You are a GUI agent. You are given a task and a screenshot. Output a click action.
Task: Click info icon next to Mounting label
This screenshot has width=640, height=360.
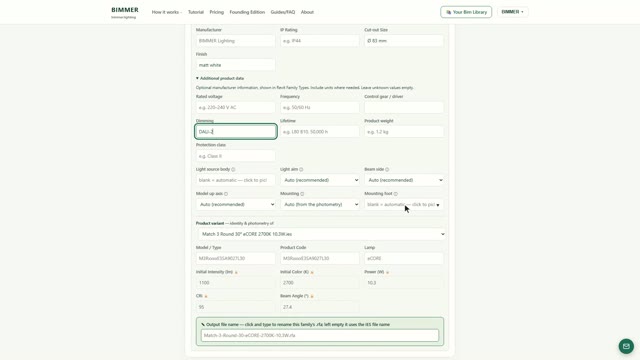(302, 194)
